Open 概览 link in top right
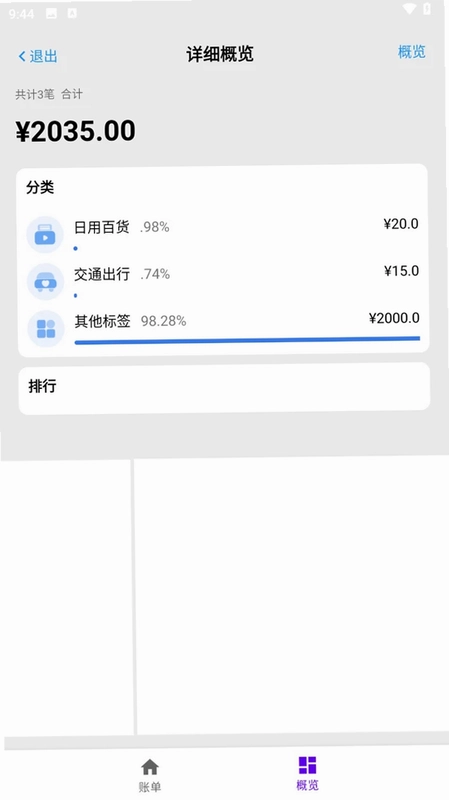 (x=412, y=52)
